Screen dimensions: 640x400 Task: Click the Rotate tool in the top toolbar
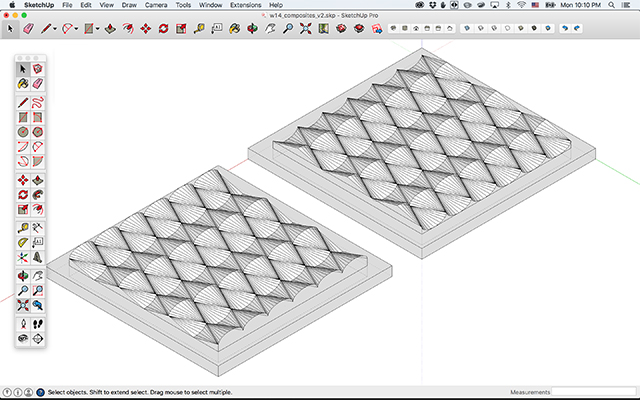(164, 29)
